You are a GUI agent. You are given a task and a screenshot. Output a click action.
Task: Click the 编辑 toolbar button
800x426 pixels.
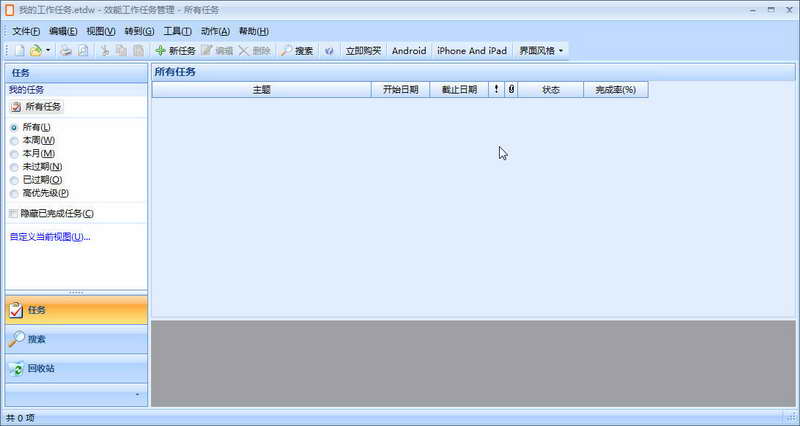coord(217,51)
